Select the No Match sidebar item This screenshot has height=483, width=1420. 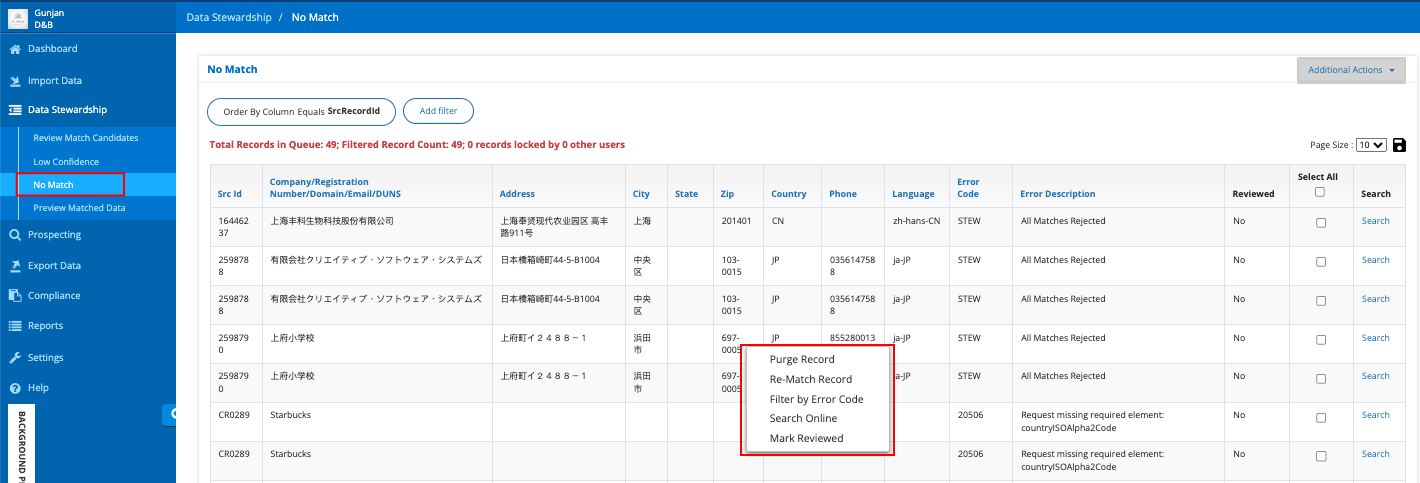[53, 185]
